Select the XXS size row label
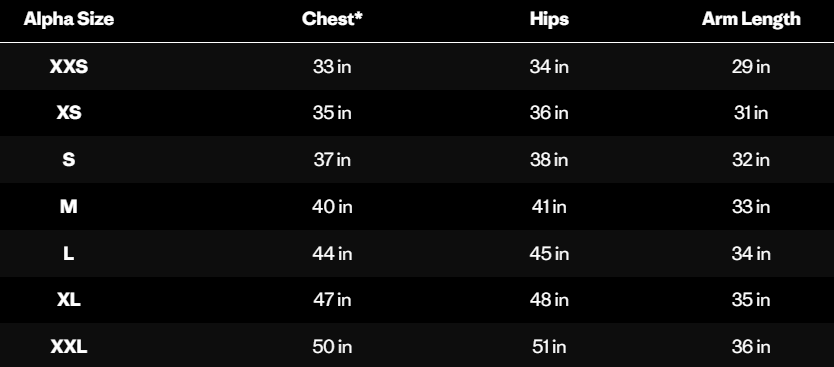This screenshot has width=834, height=367. 69,66
